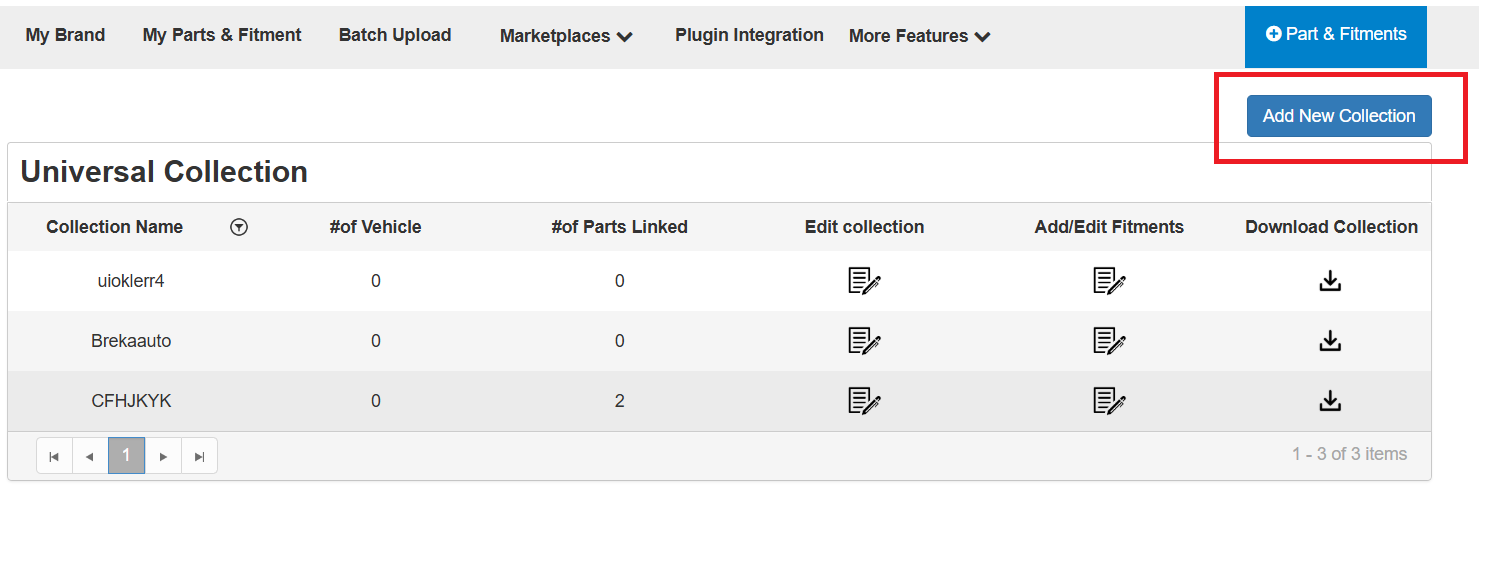Viewport: 1504px width, 567px height.
Task: Select page 1 in pagination
Action: (x=126, y=455)
